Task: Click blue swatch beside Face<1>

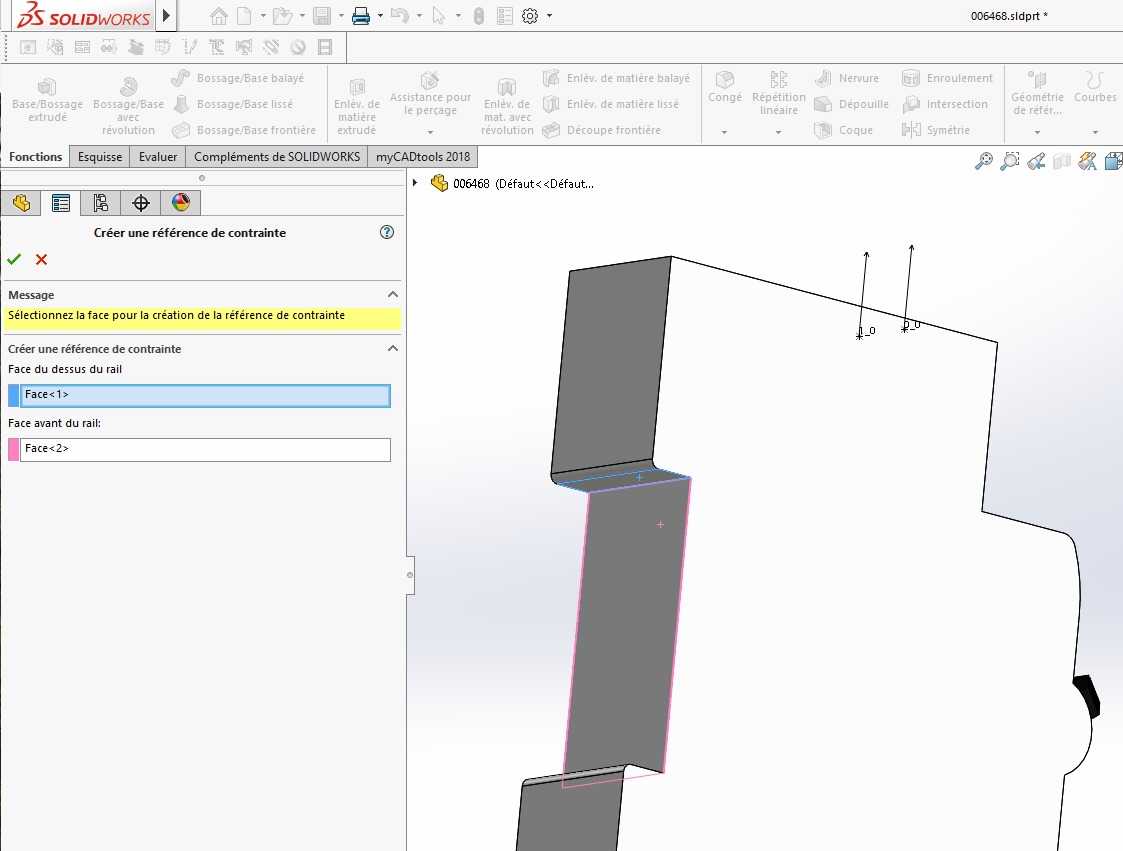Action: 14,395
